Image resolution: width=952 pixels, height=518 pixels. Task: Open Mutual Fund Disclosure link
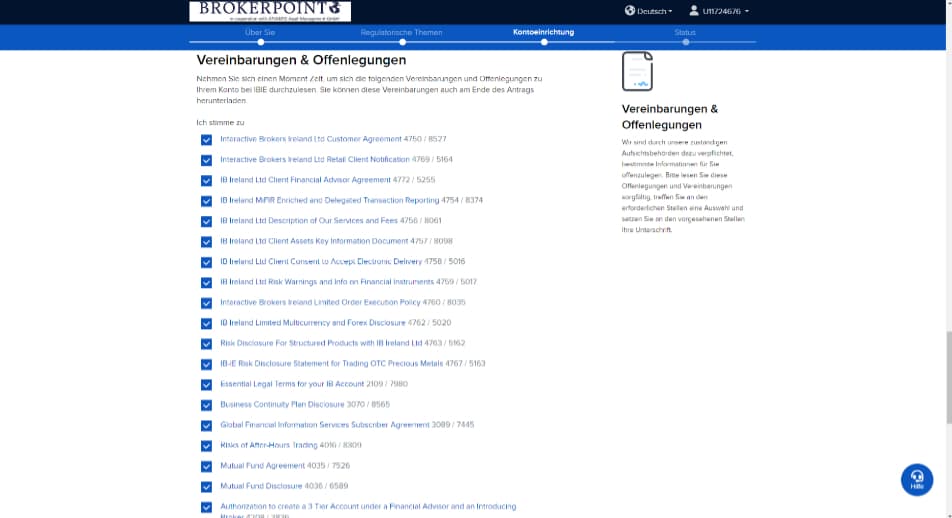click(261, 486)
